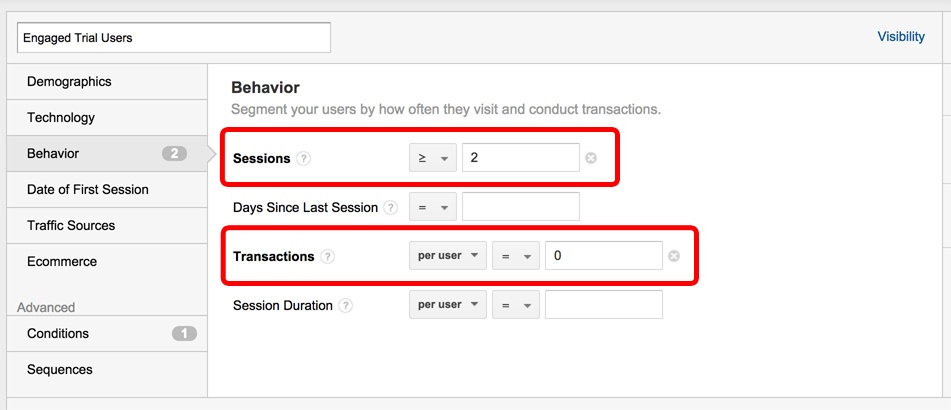Click the segment name field Engaged Trial Users
951x410 pixels.
point(174,38)
